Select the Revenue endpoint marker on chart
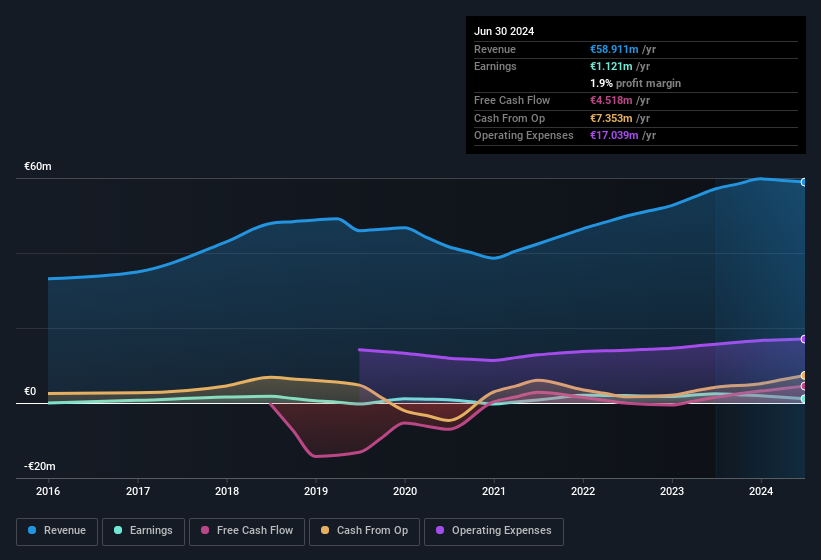The image size is (821, 560). pyautogui.click(x=804, y=182)
